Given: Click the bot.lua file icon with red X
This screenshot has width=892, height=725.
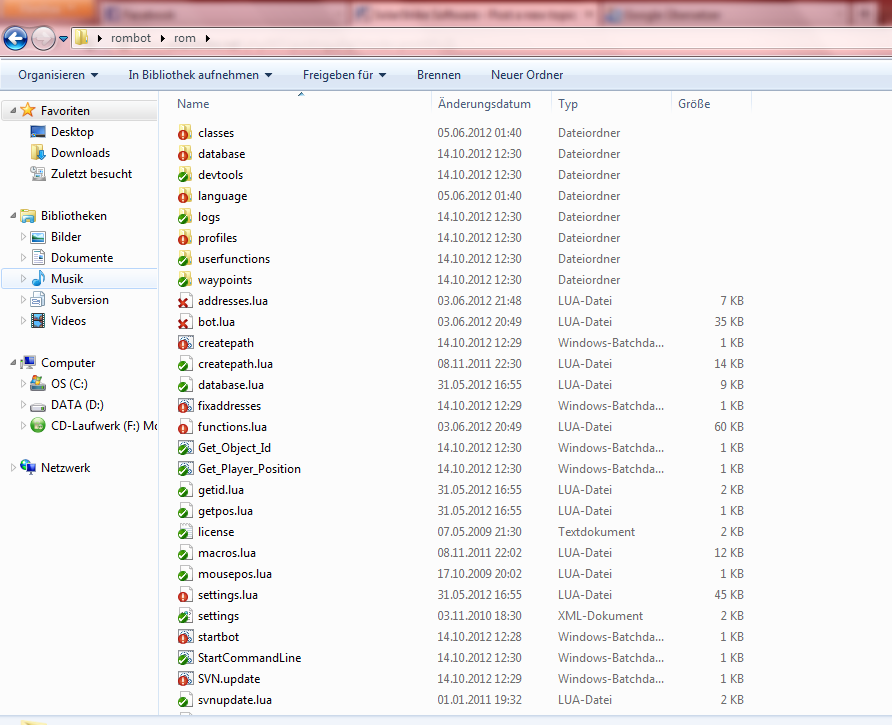Looking at the screenshot, I should click(184, 322).
